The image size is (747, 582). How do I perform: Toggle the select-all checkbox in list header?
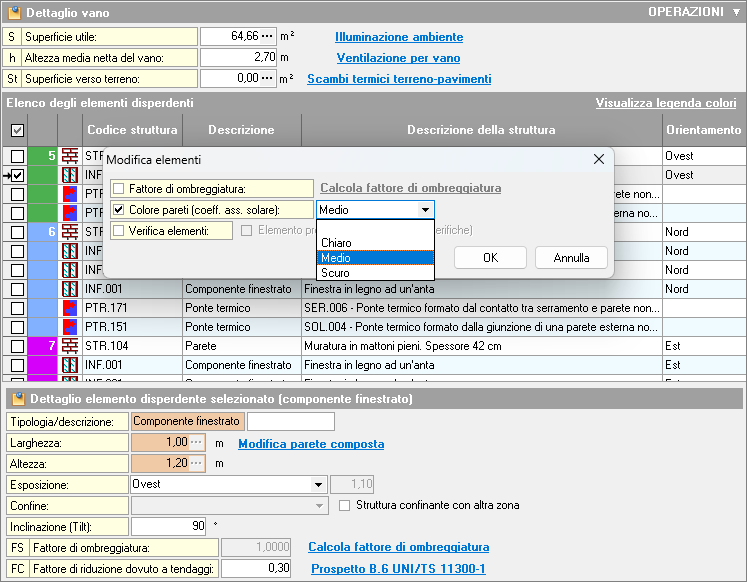coord(17,130)
